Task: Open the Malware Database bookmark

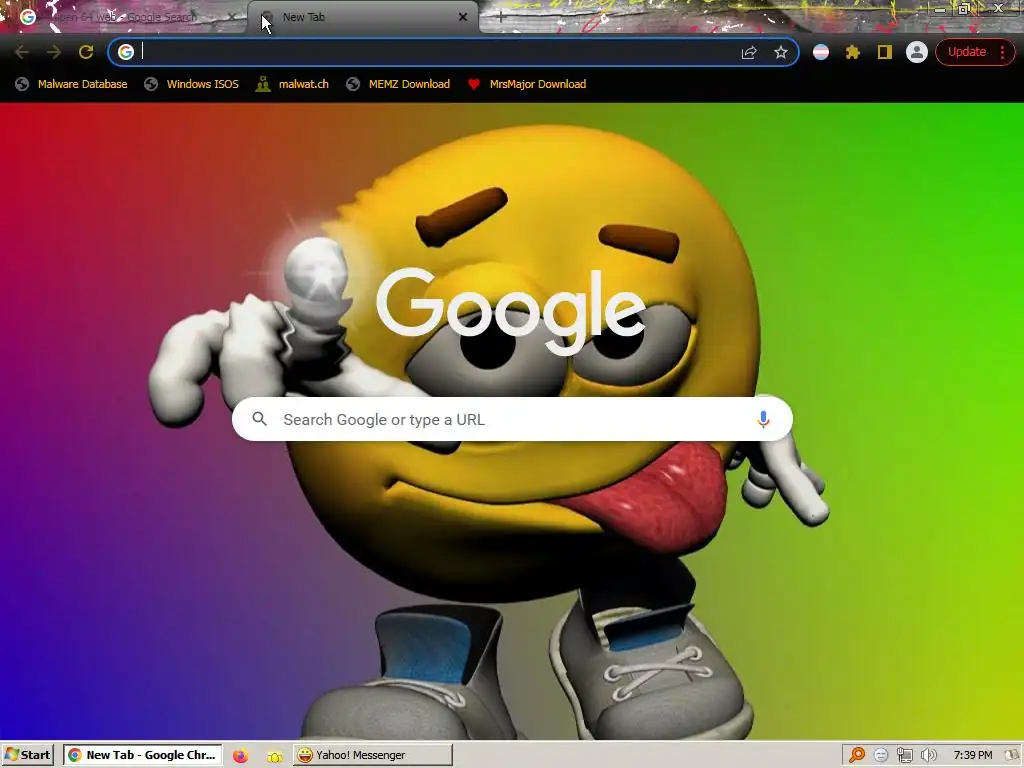Action: (x=71, y=84)
